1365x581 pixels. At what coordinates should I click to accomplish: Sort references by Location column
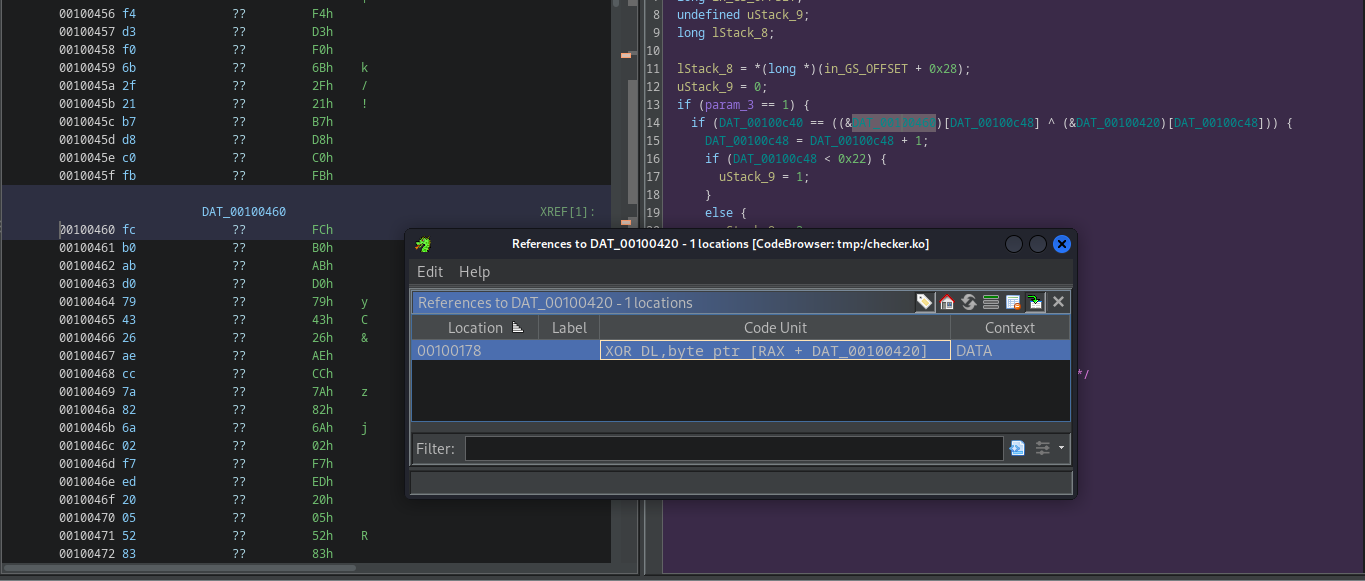click(x=475, y=328)
